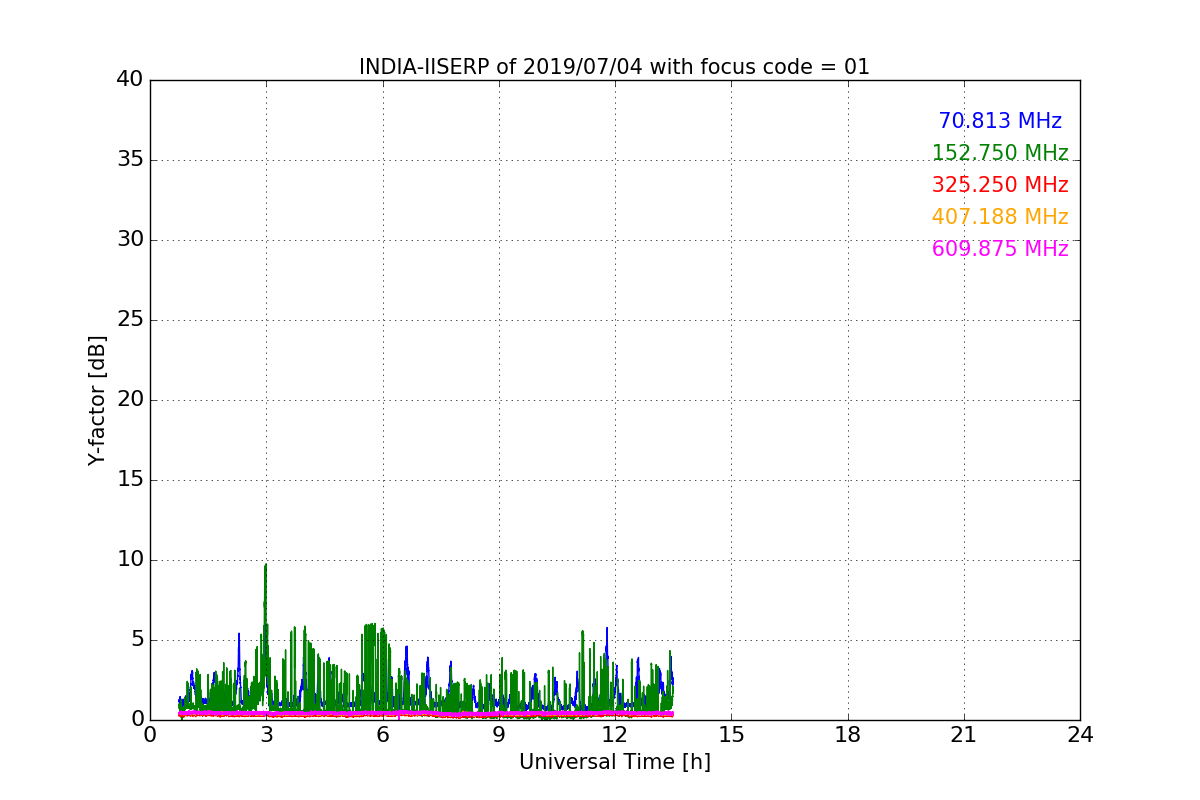Image resolution: width=1200 pixels, height=800 pixels.
Task: Click the y-axis tick label 20
Action: 130,400
